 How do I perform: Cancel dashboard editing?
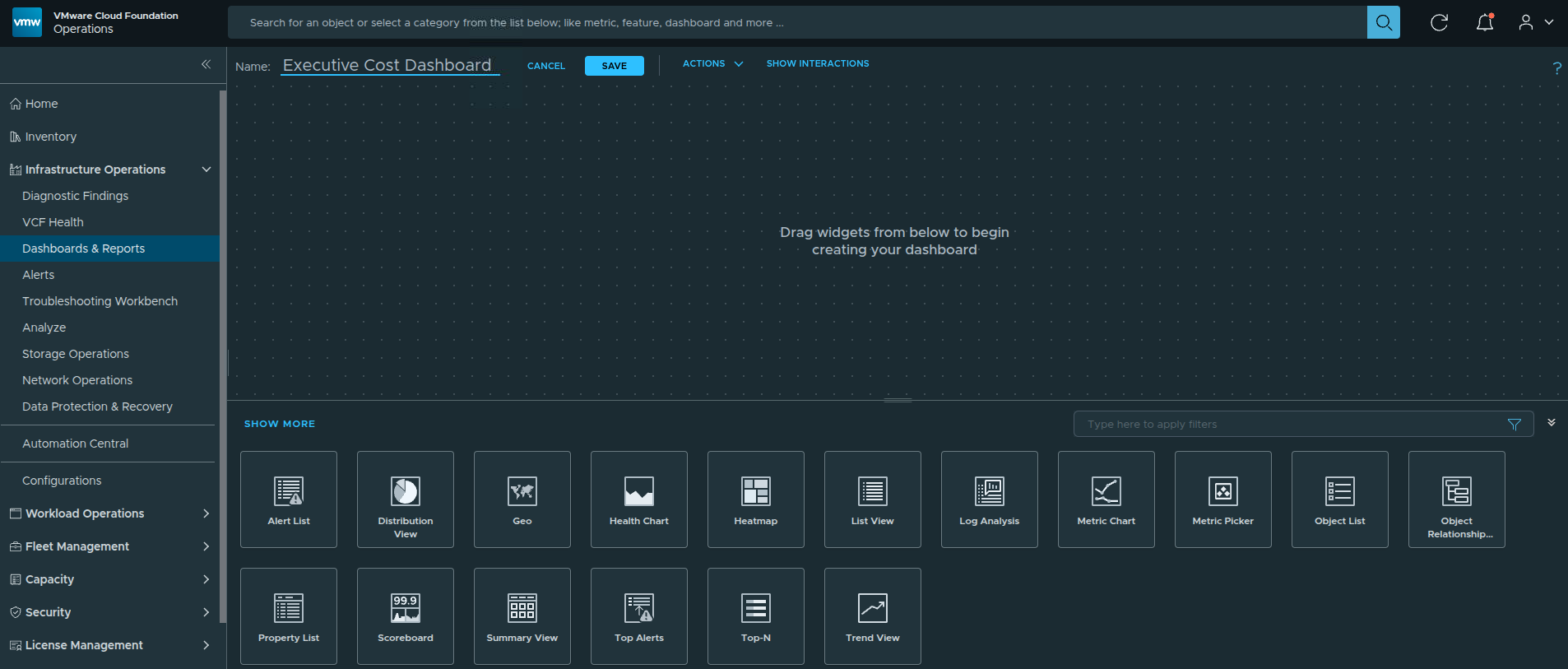(546, 66)
